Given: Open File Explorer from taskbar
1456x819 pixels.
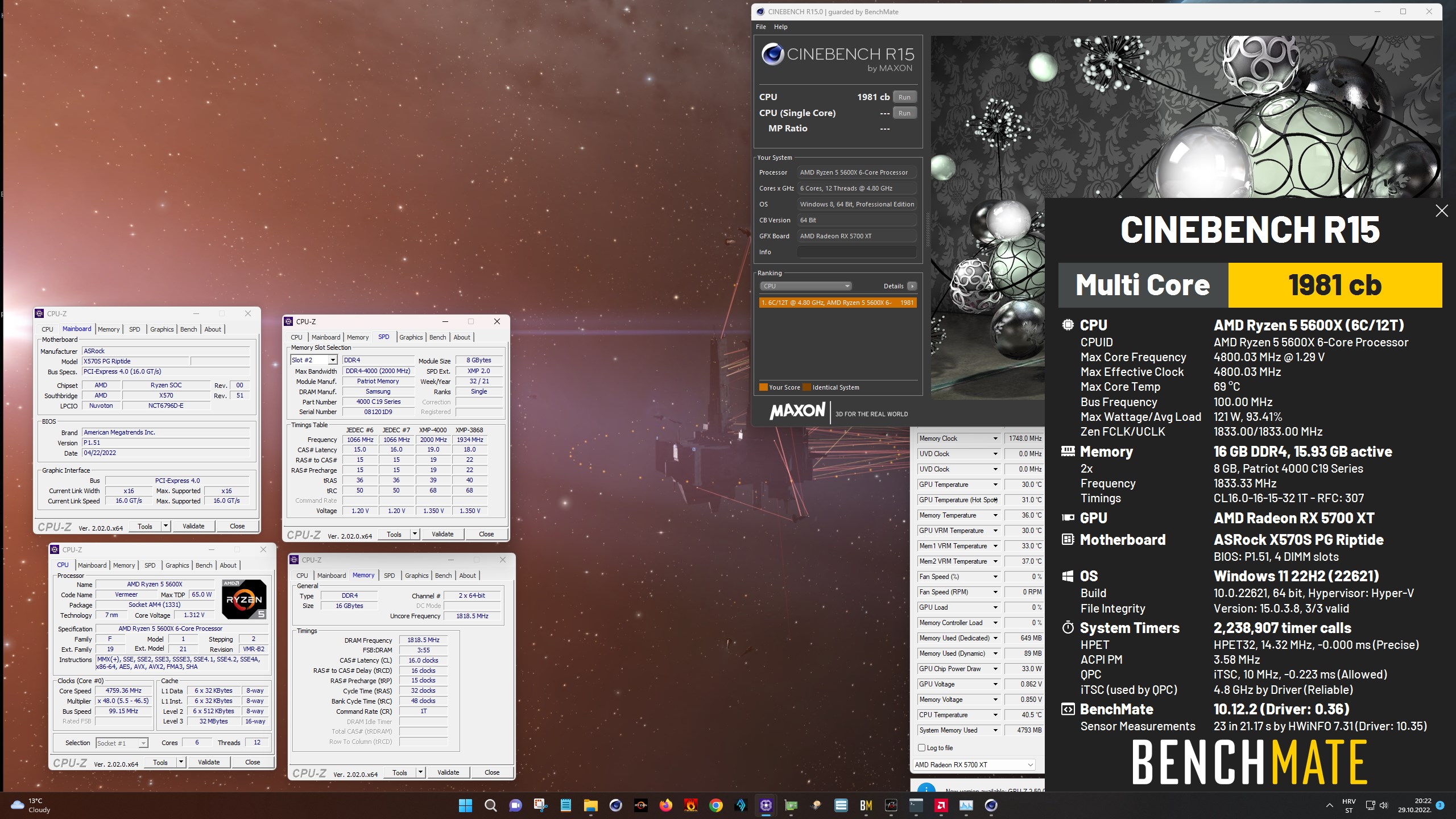Looking at the screenshot, I should 590,805.
